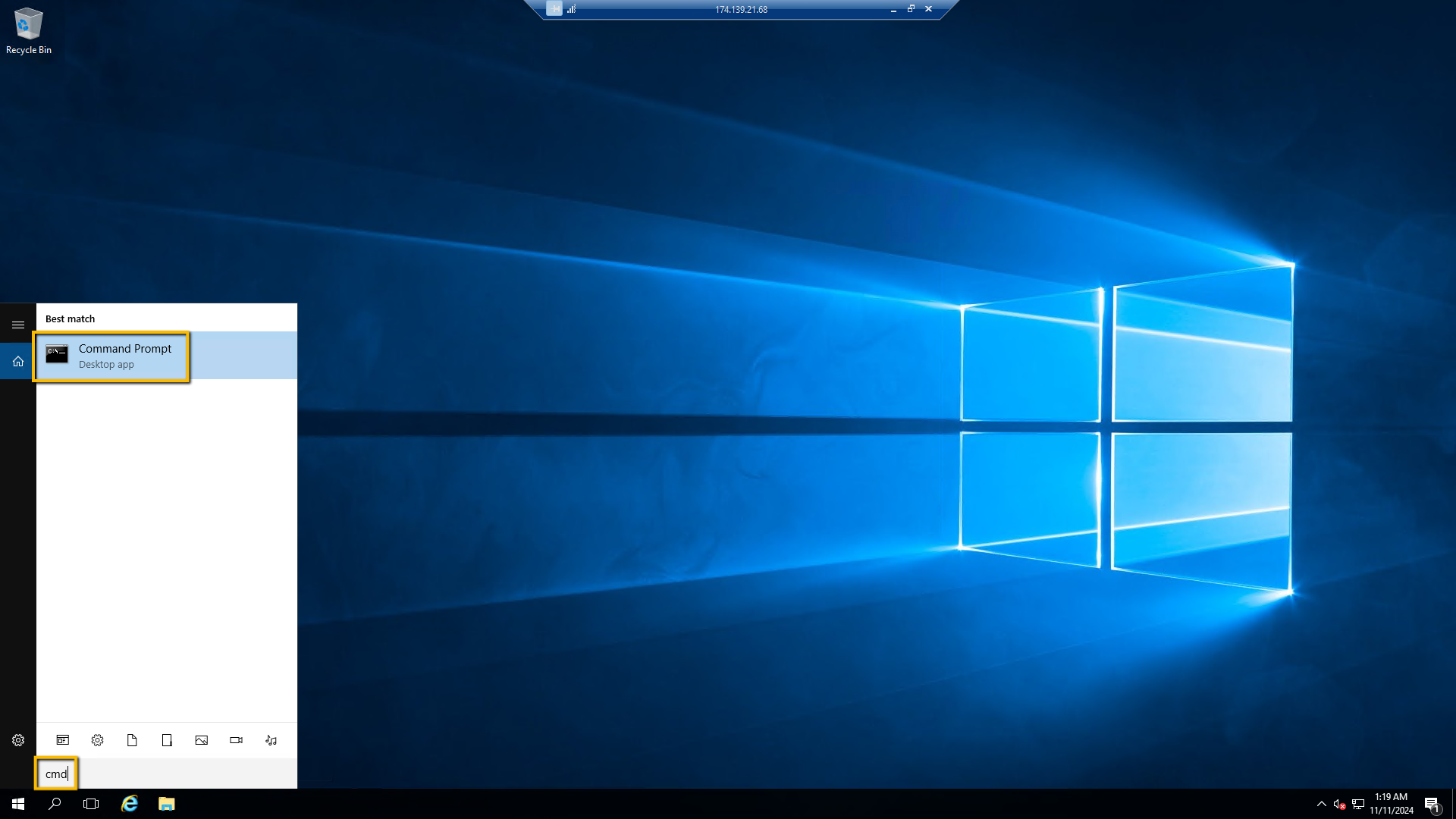Expand the hamburger menu in search panel
The image size is (1456, 819).
click(x=18, y=325)
